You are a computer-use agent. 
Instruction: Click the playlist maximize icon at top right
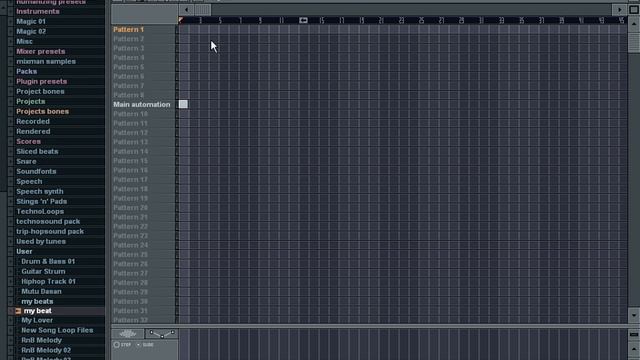[634, 10]
